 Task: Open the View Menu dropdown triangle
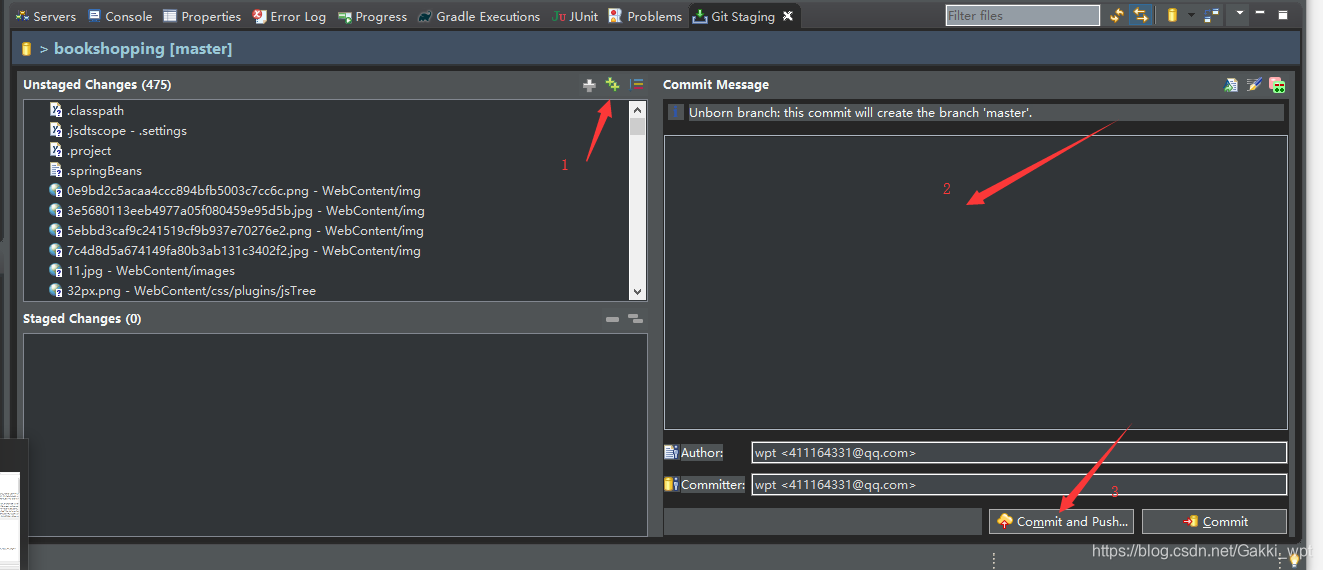[1241, 14]
